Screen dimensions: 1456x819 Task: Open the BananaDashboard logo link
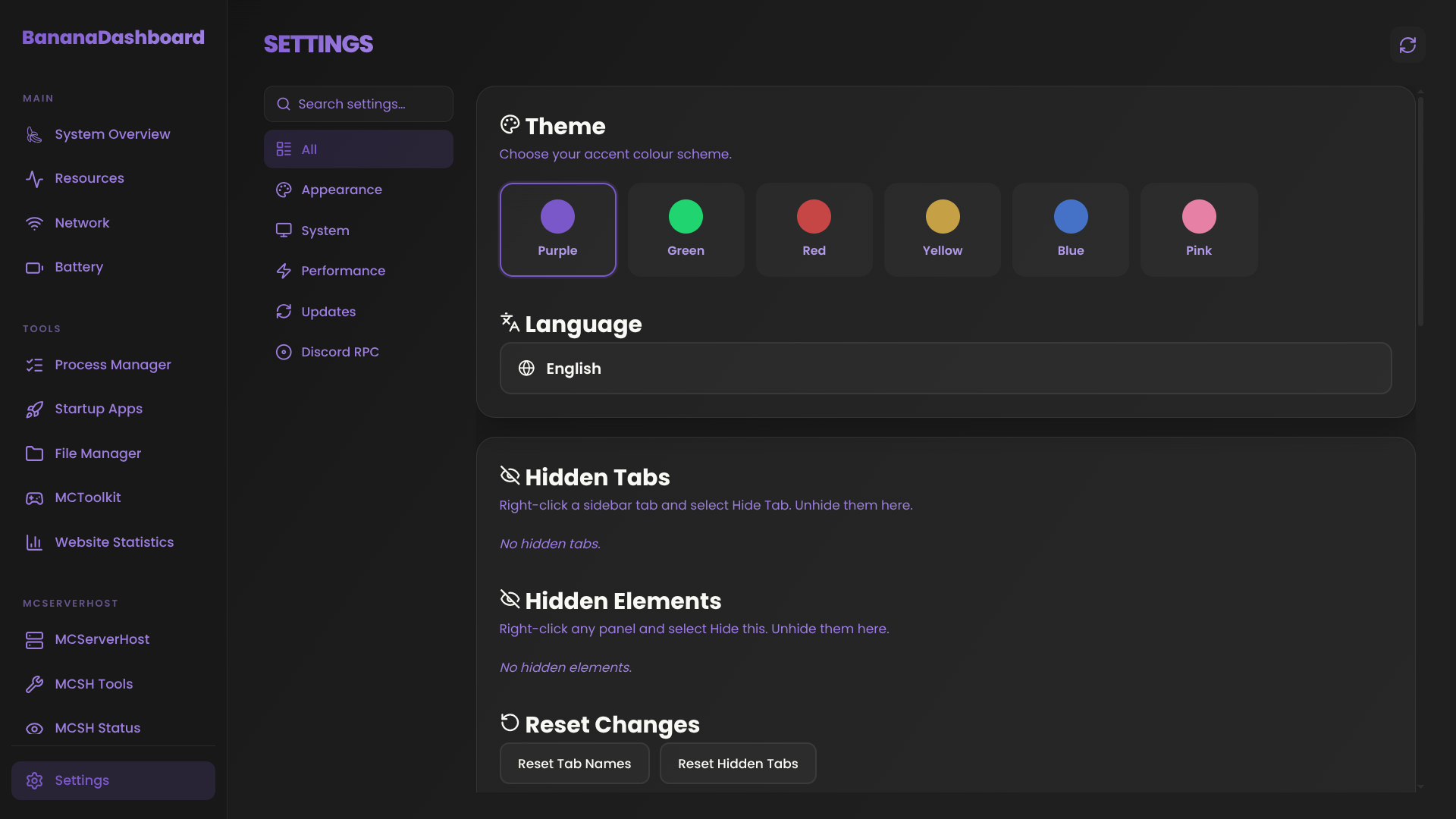113,37
